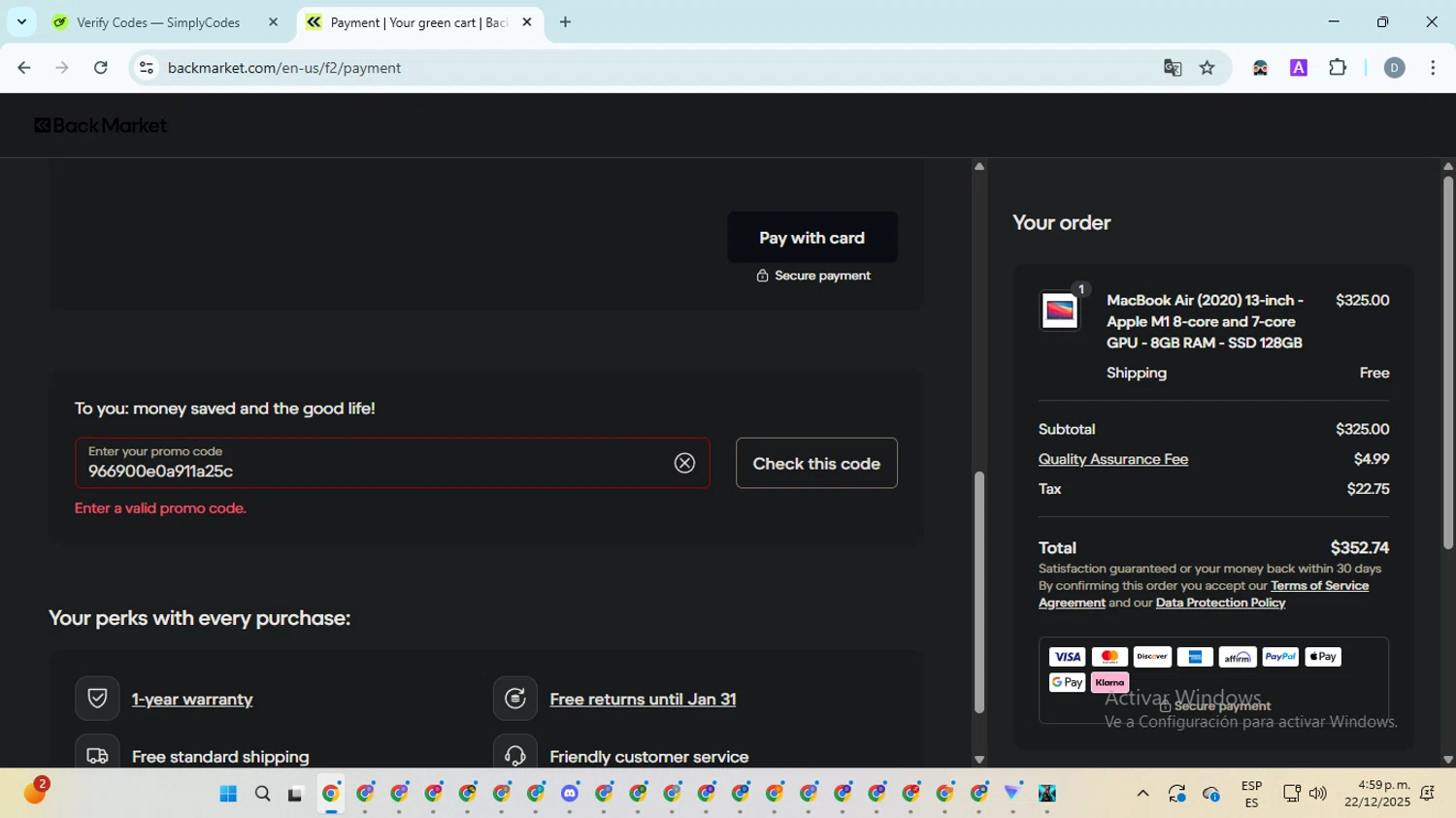Reload the payment page
This screenshot has width=1456, height=818.
click(100, 68)
